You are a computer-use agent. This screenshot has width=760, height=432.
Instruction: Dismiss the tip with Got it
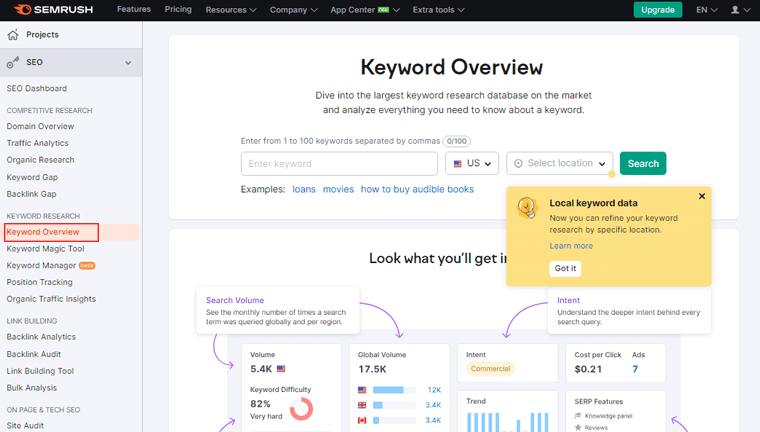tap(565, 268)
